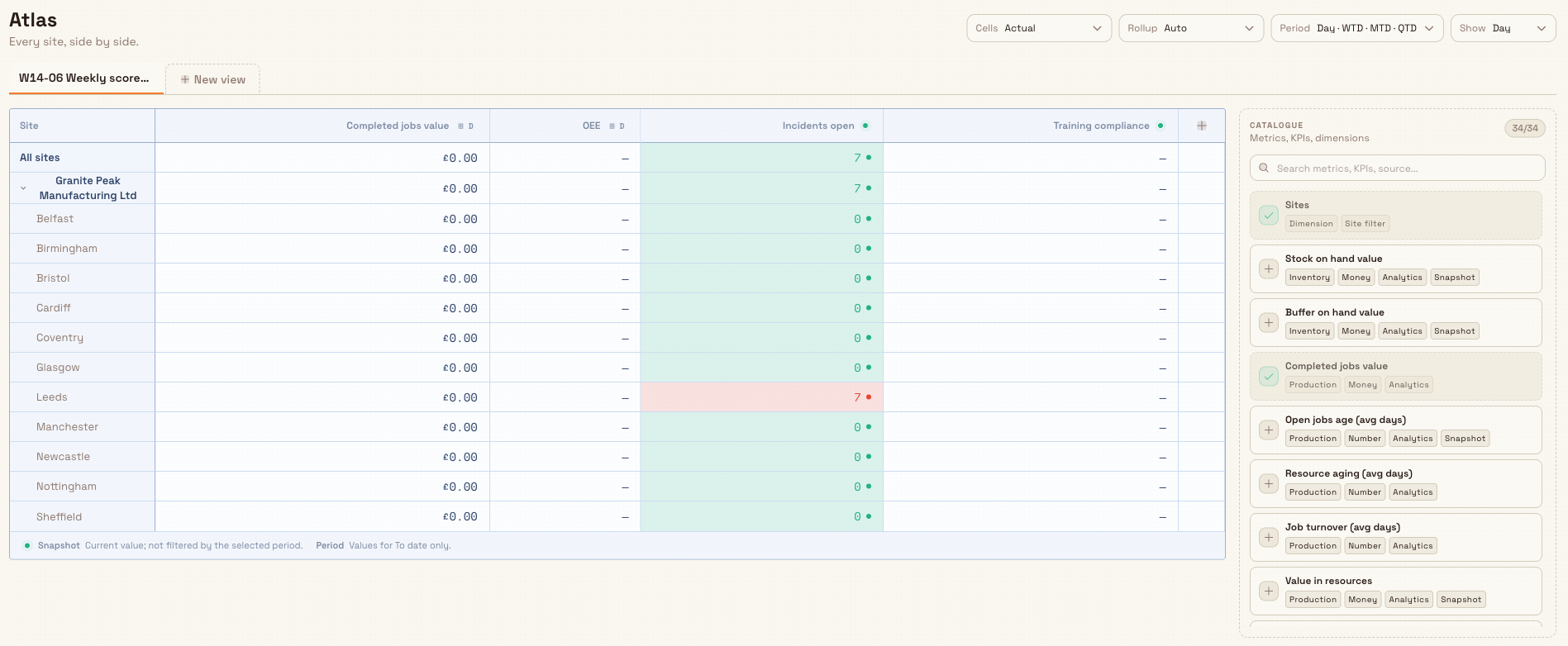Click grid icon beside Completed jobs value
1568x646 pixels.
tap(460, 126)
